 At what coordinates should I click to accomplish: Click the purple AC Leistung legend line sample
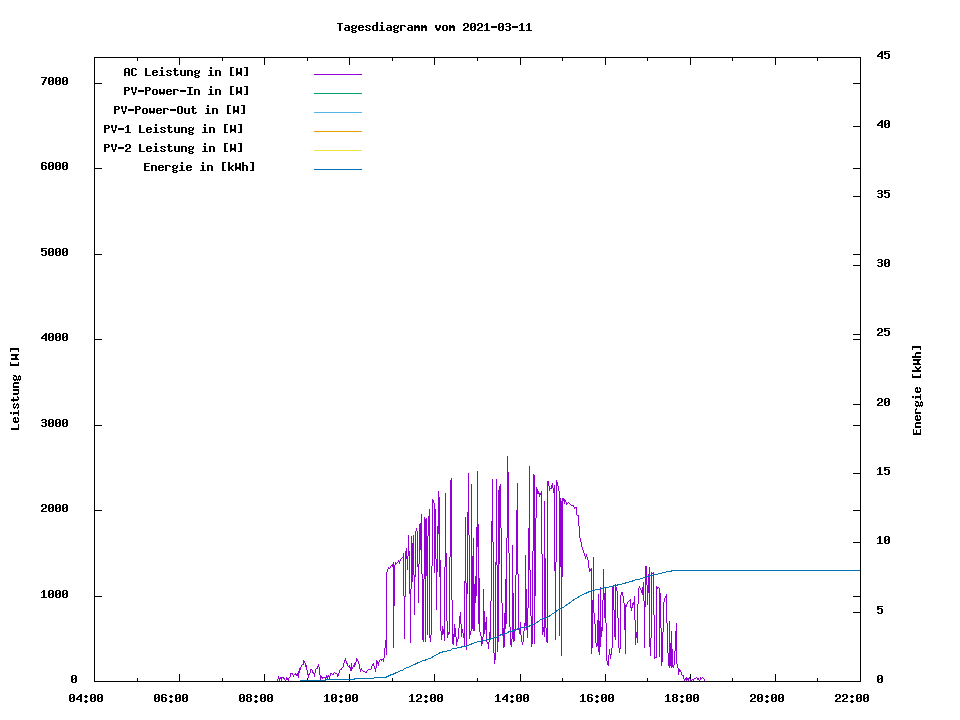click(337, 74)
